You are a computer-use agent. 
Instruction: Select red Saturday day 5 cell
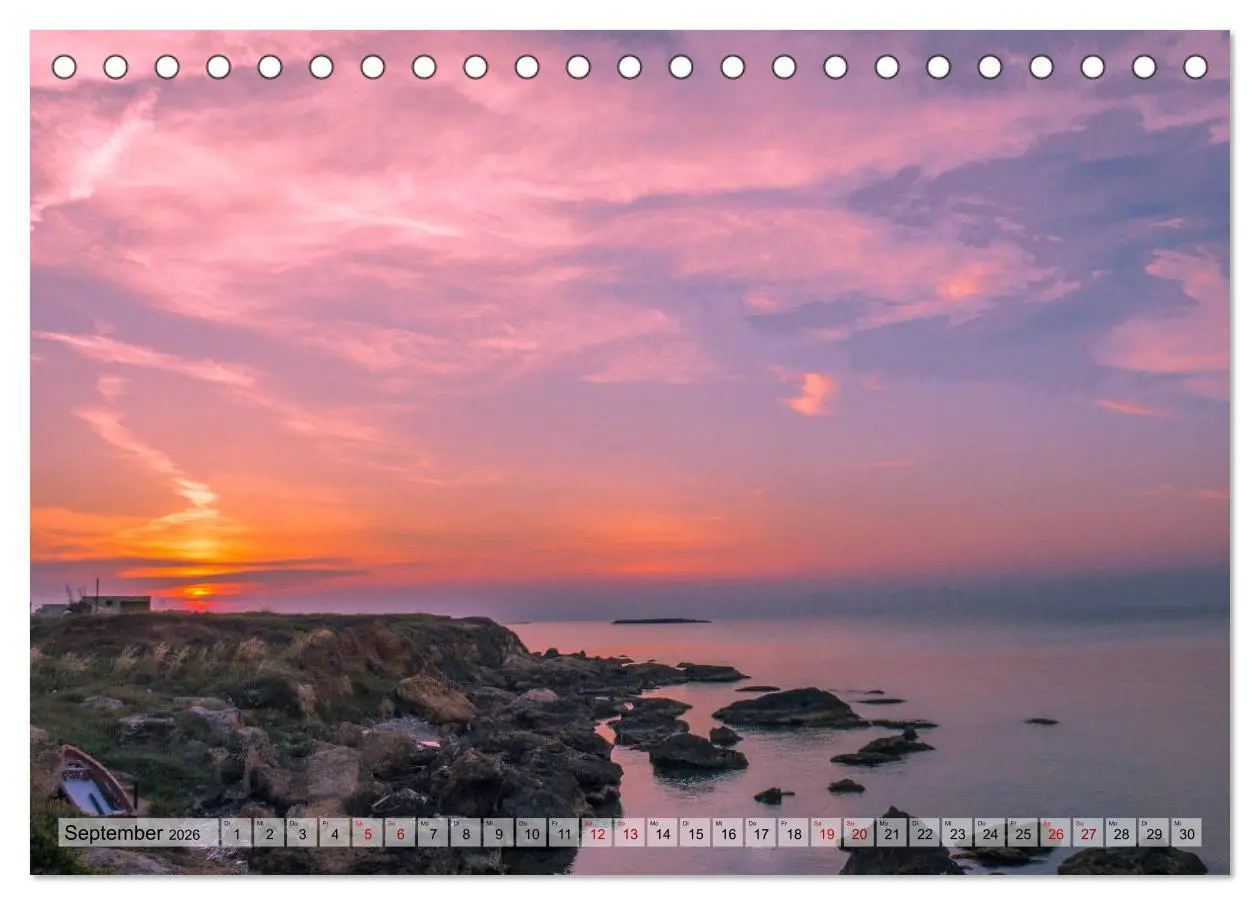click(x=367, y=833)
